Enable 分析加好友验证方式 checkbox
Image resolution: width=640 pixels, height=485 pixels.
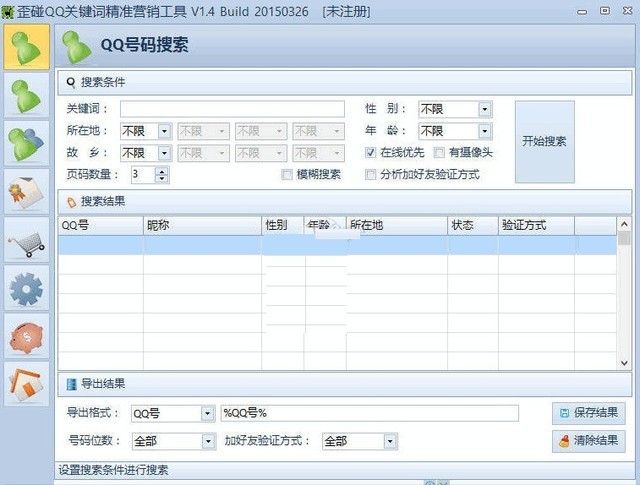tap(370, 175)
